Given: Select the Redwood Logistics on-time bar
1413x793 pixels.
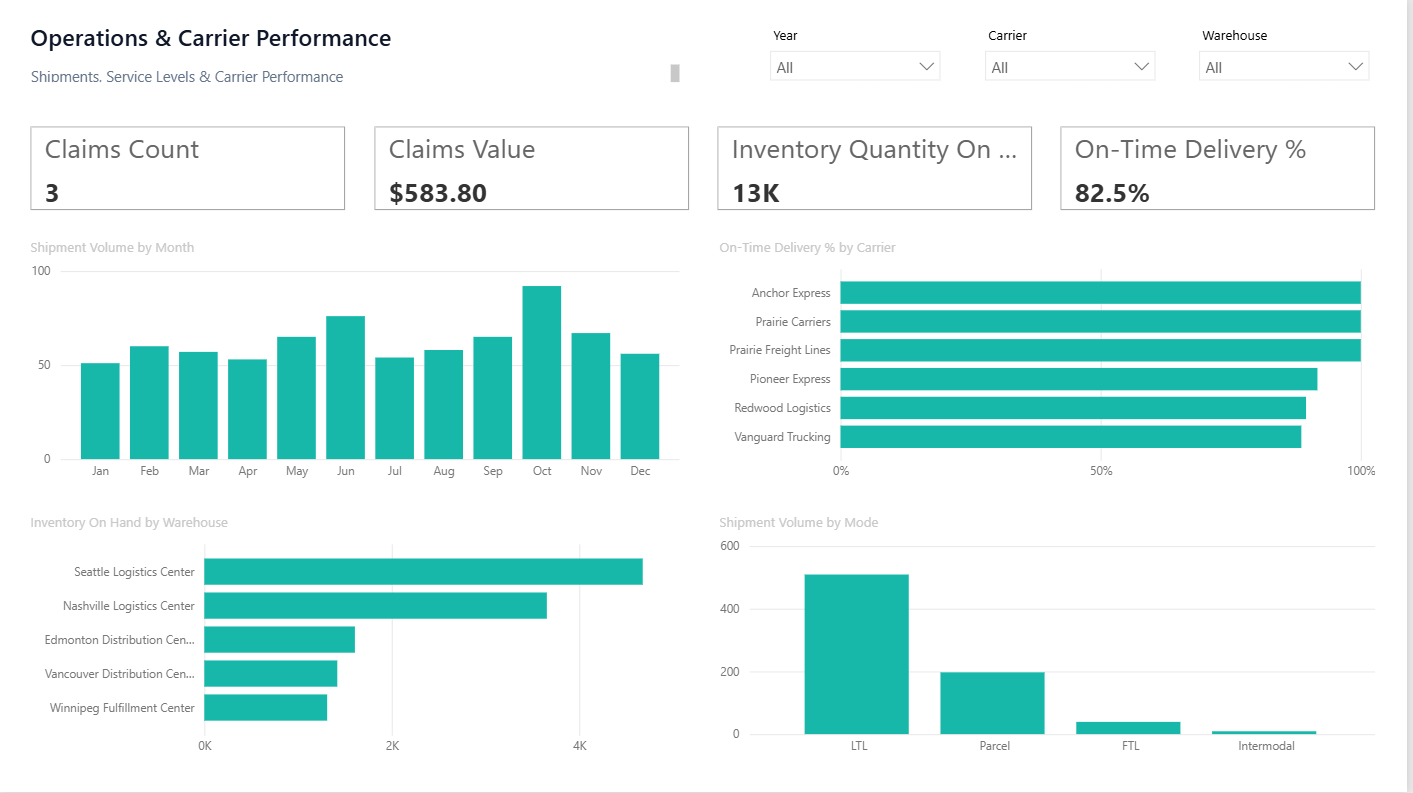Looking at the screenshot, I should click(x=1073, y=408).
